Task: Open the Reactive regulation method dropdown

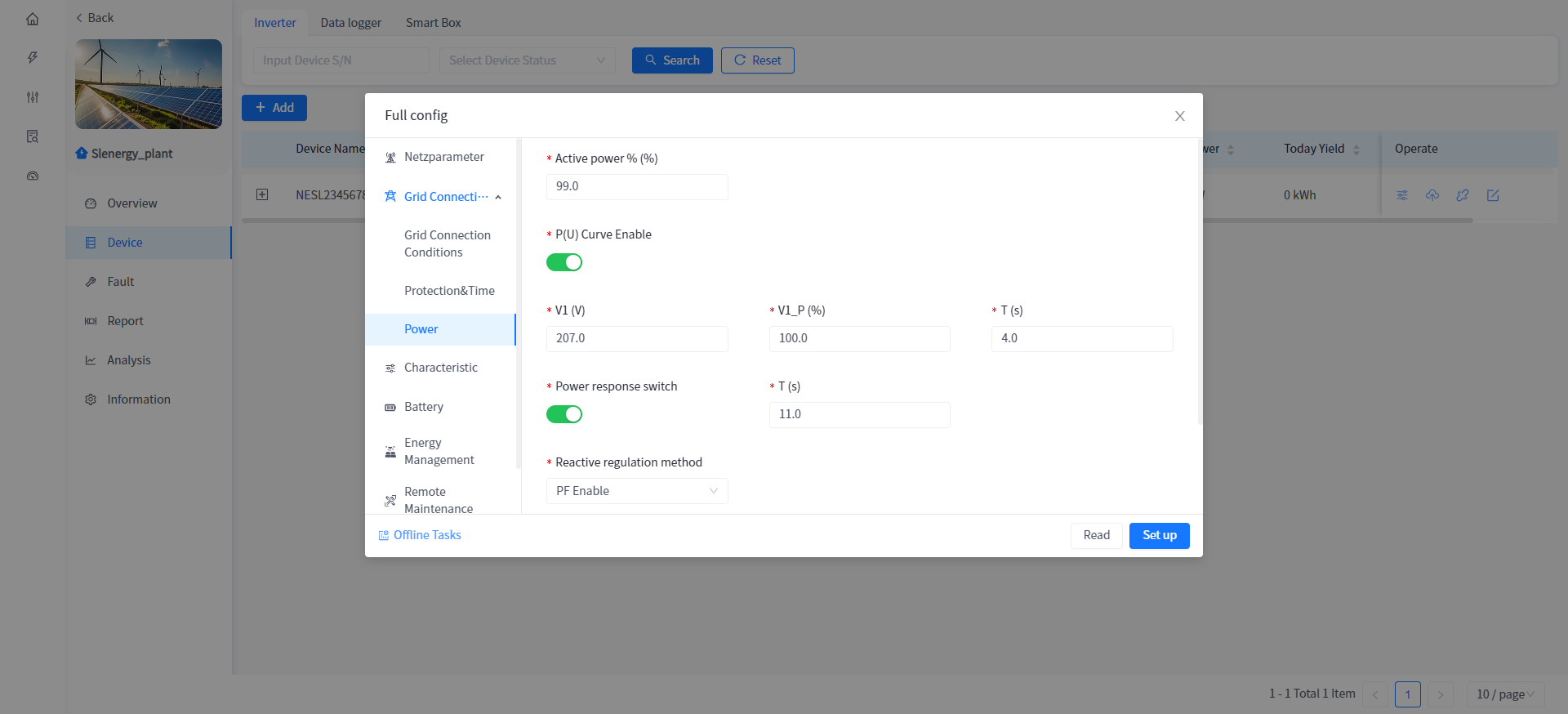Action: 637,491
